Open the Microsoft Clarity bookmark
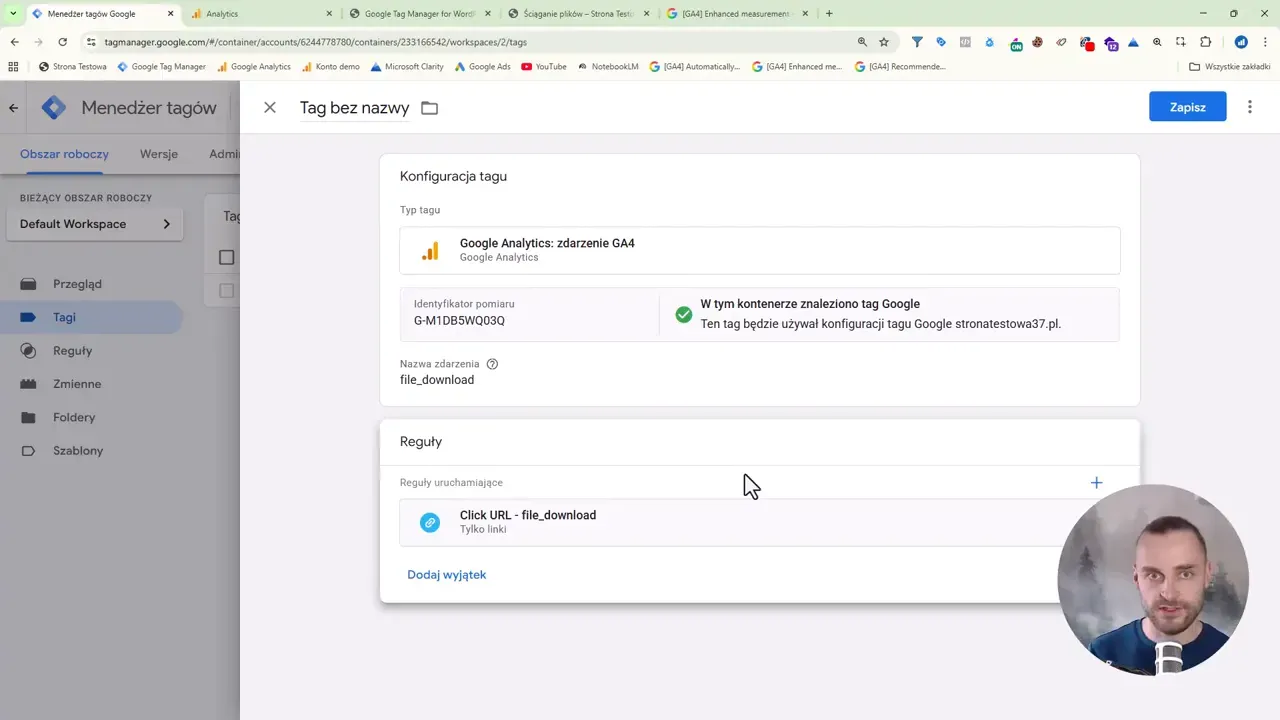 tap(407, 67)
